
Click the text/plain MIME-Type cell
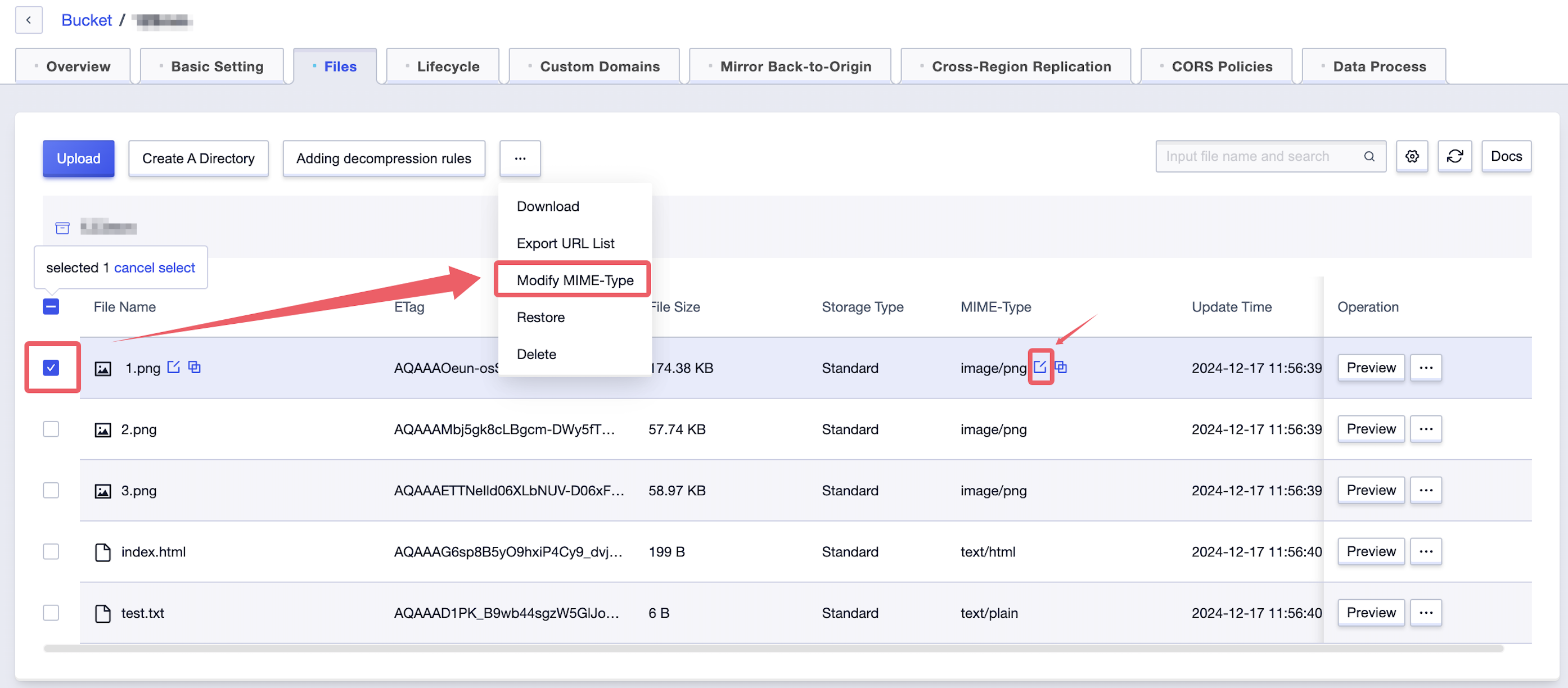click(989, 613)
